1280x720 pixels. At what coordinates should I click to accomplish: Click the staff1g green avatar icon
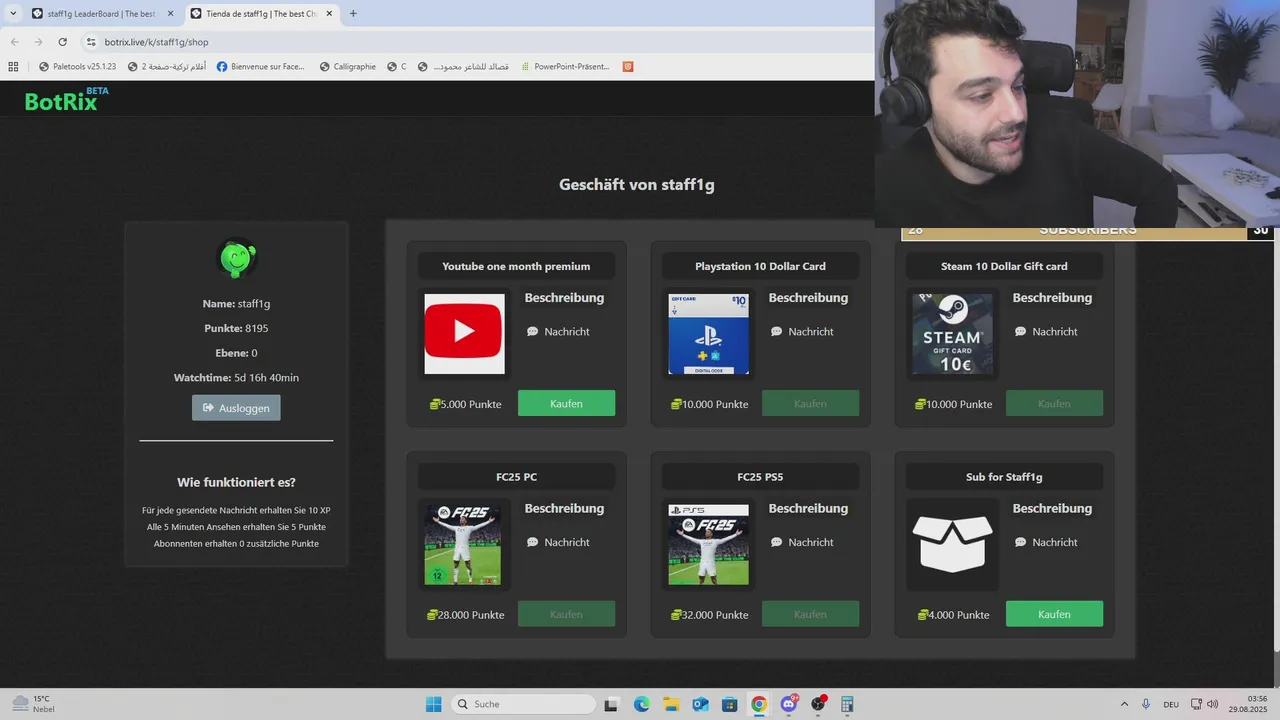(237, 259)
